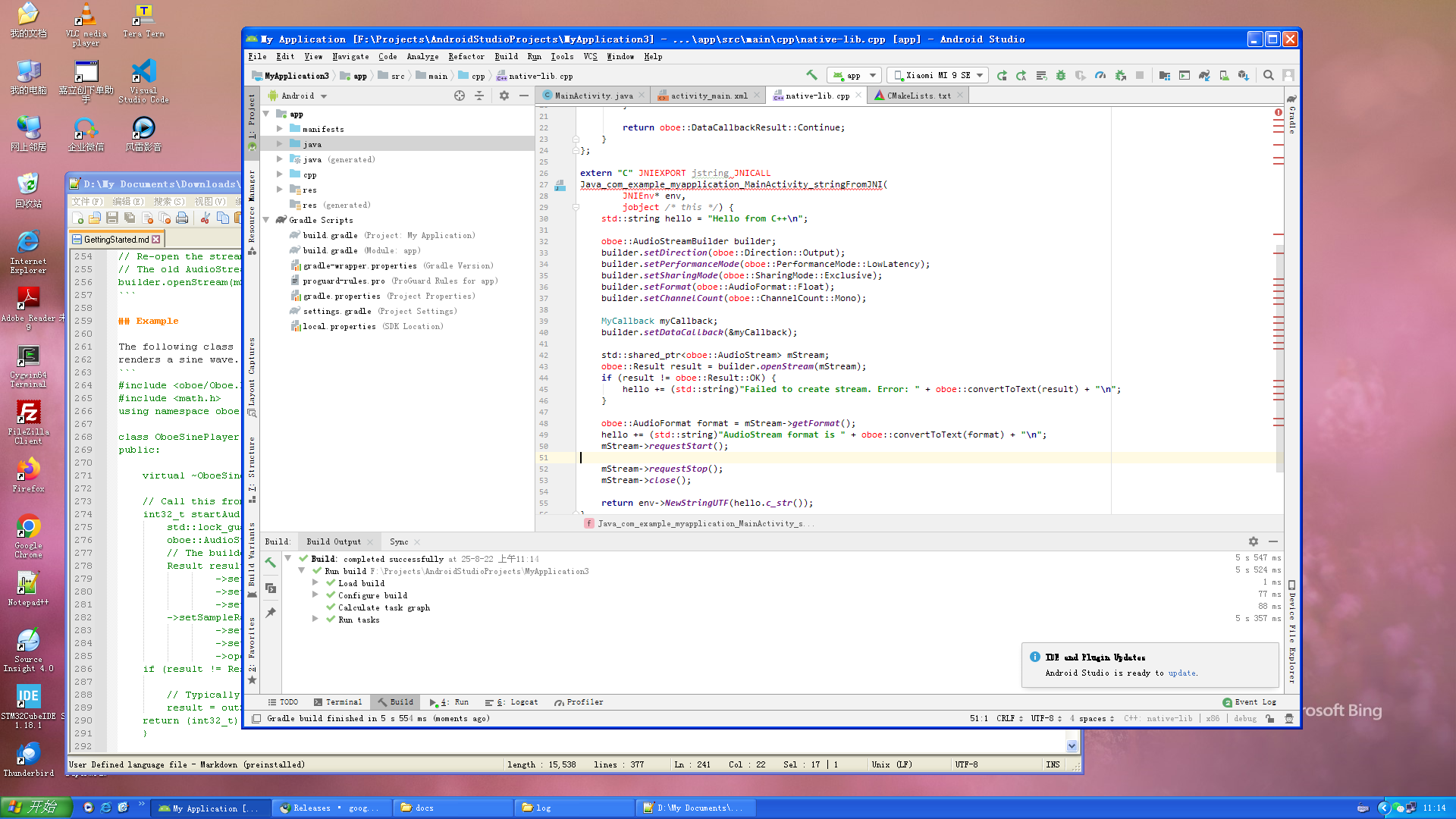Click the Notepad++ scrollbar down arrow
This screenshot has height=819, width=1456.
click(1072, 745)
